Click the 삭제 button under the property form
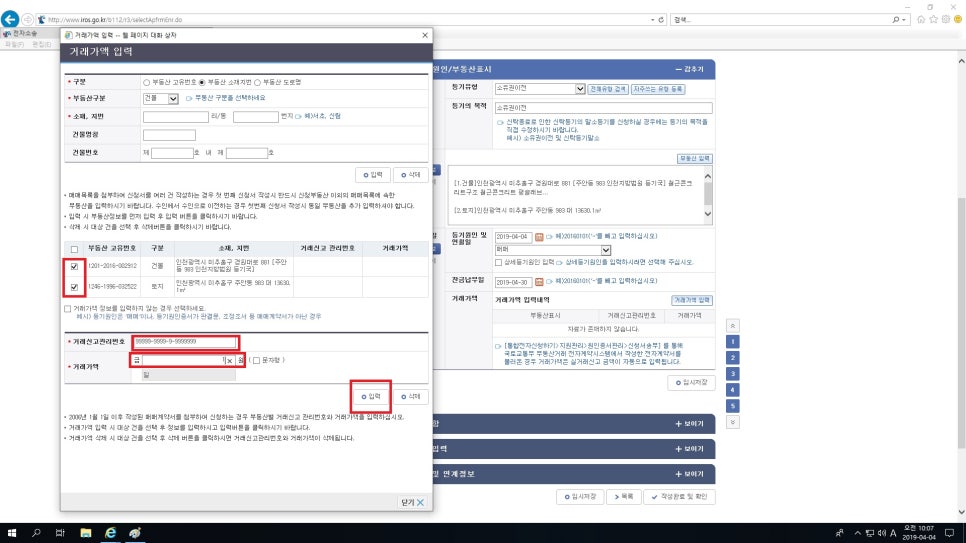Viewport: 966px width, 543px height. 410,175
